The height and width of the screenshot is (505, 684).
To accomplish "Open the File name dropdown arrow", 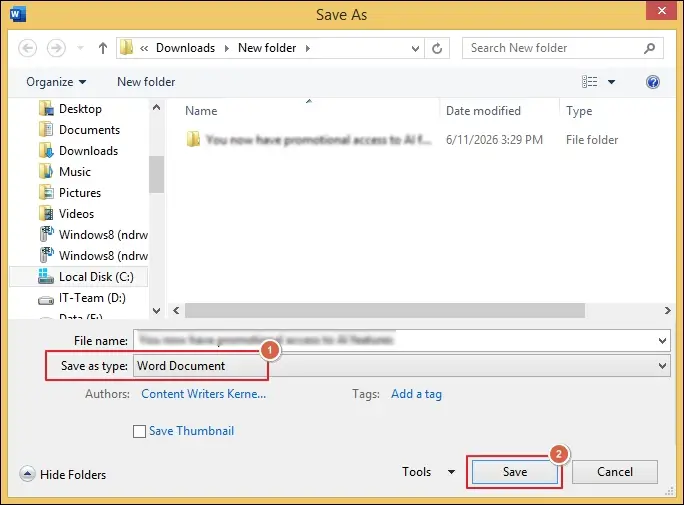I will pyautogui.click(x=663, y=341).
